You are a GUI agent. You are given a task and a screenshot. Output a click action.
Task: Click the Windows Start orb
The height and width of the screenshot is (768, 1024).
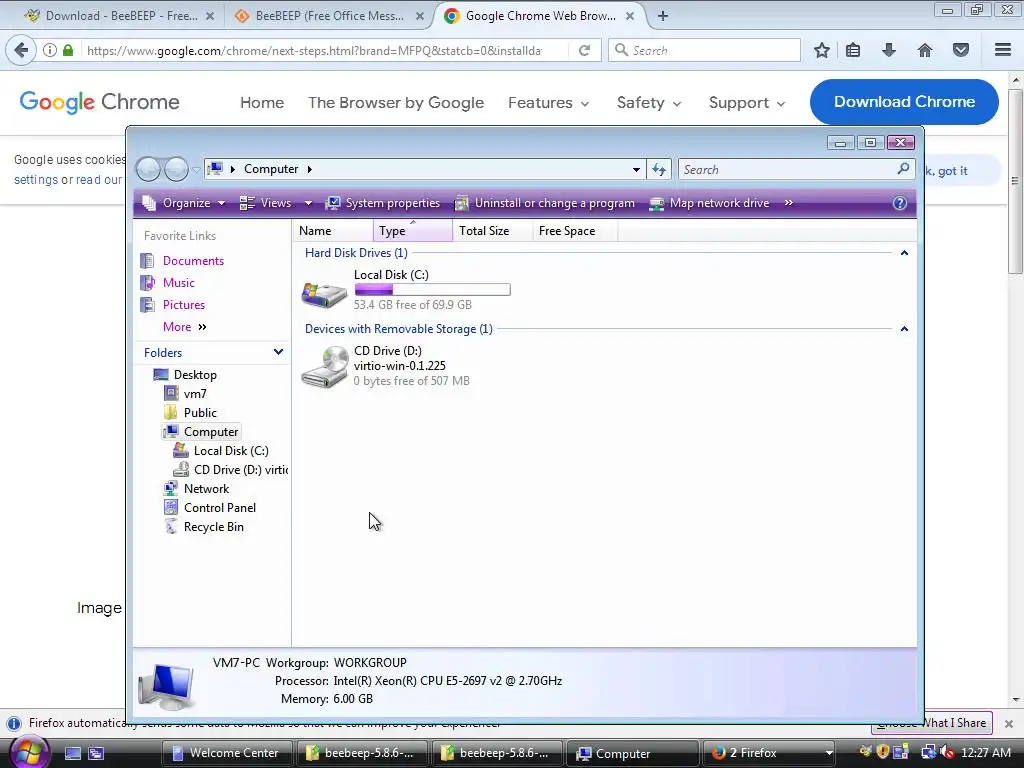coord(29,752)
